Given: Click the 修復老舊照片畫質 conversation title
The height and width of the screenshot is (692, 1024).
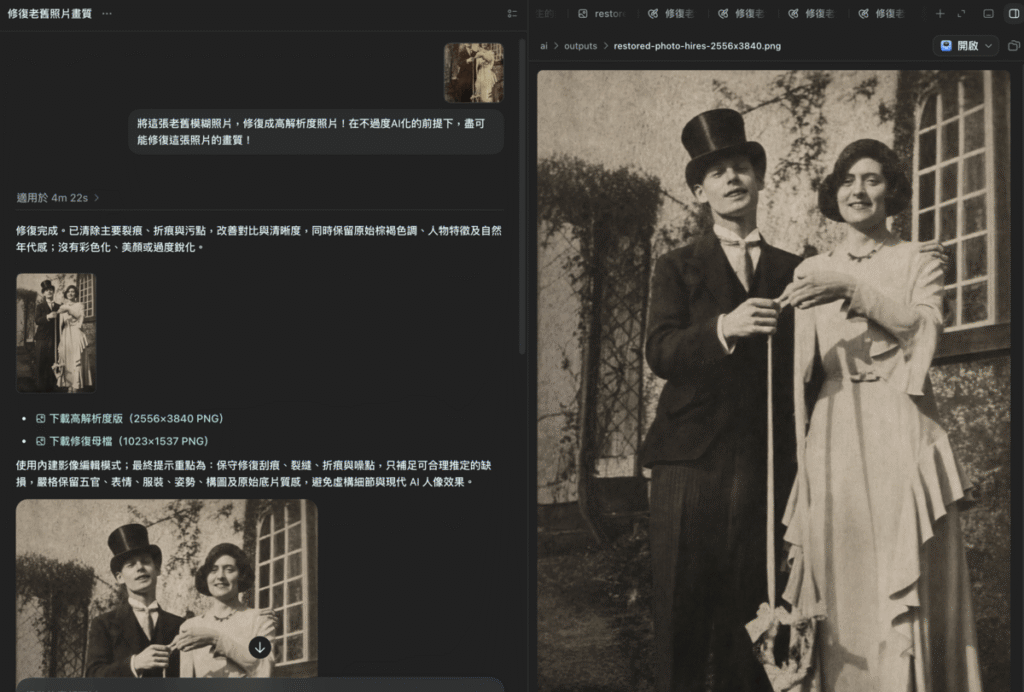Looking at the screenshot, I should pyautogui.click(x=50, y=14).
